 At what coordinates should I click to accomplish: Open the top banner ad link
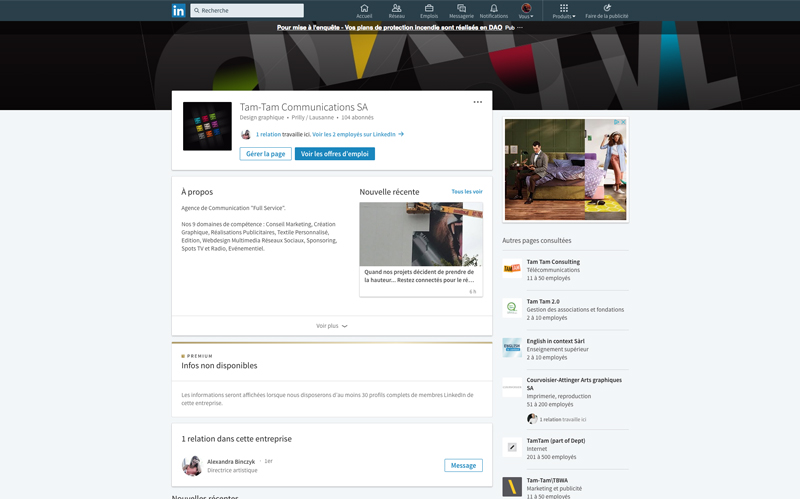pos(389,28)
